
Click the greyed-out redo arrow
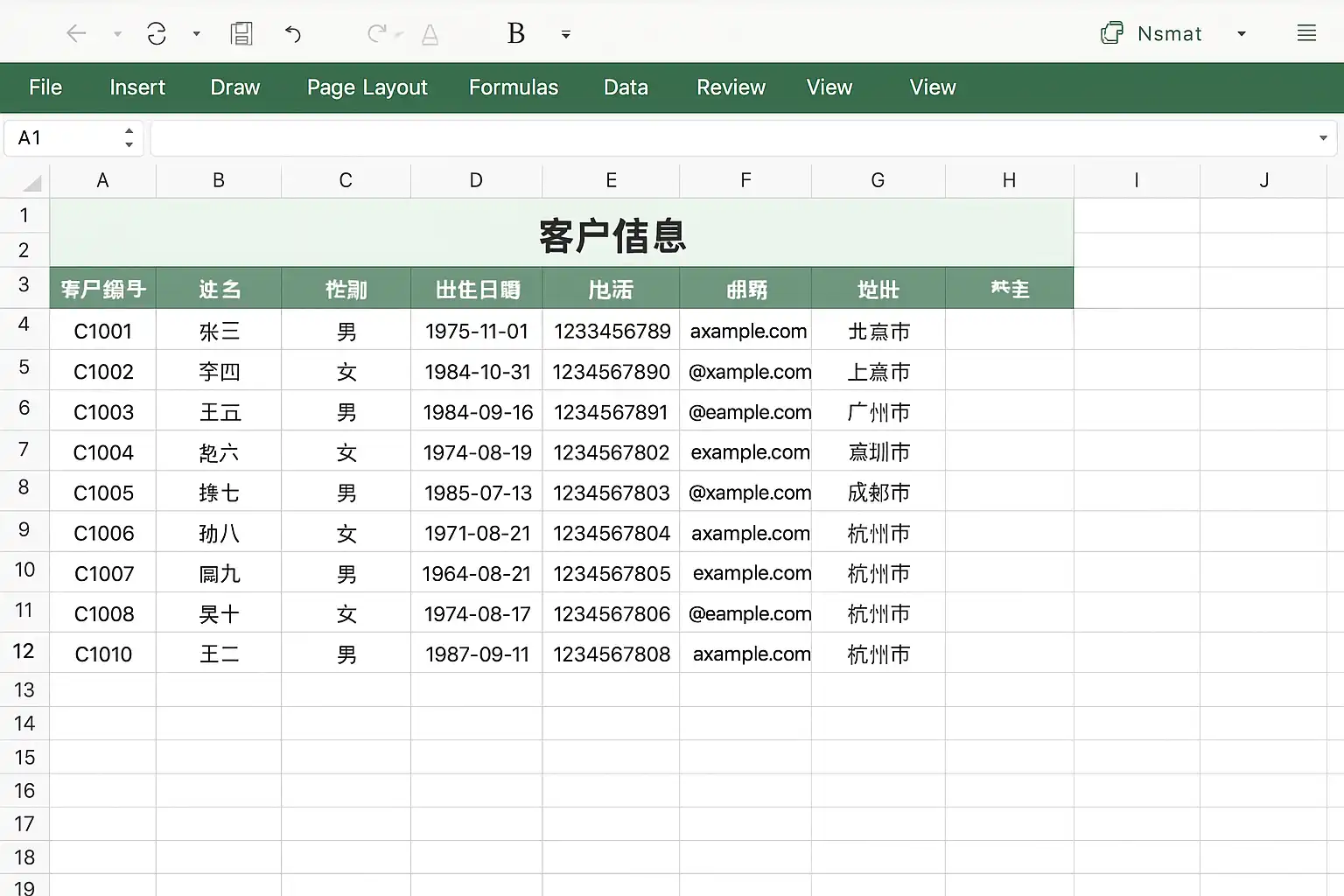pos(376,34)
